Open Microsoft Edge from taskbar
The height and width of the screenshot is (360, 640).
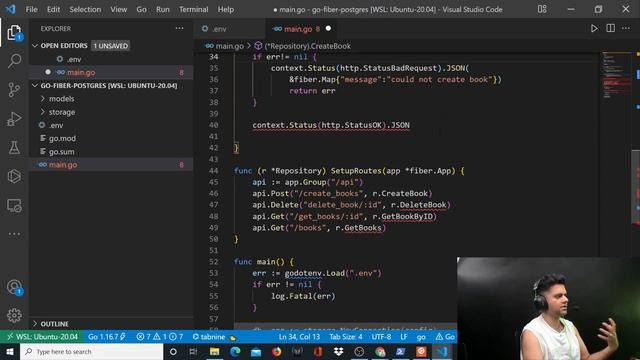point(235,351)
